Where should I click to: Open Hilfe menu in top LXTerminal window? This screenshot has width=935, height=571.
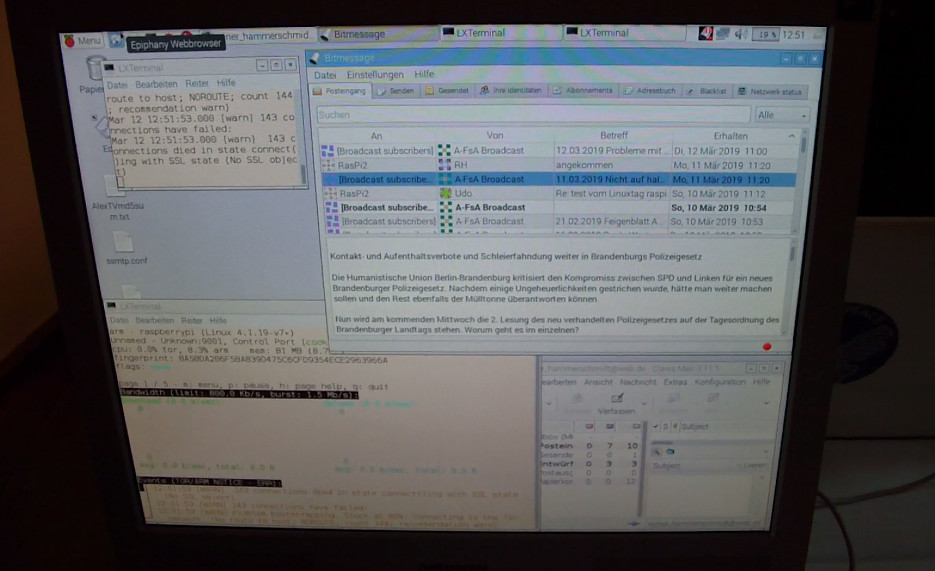(226, 83)
